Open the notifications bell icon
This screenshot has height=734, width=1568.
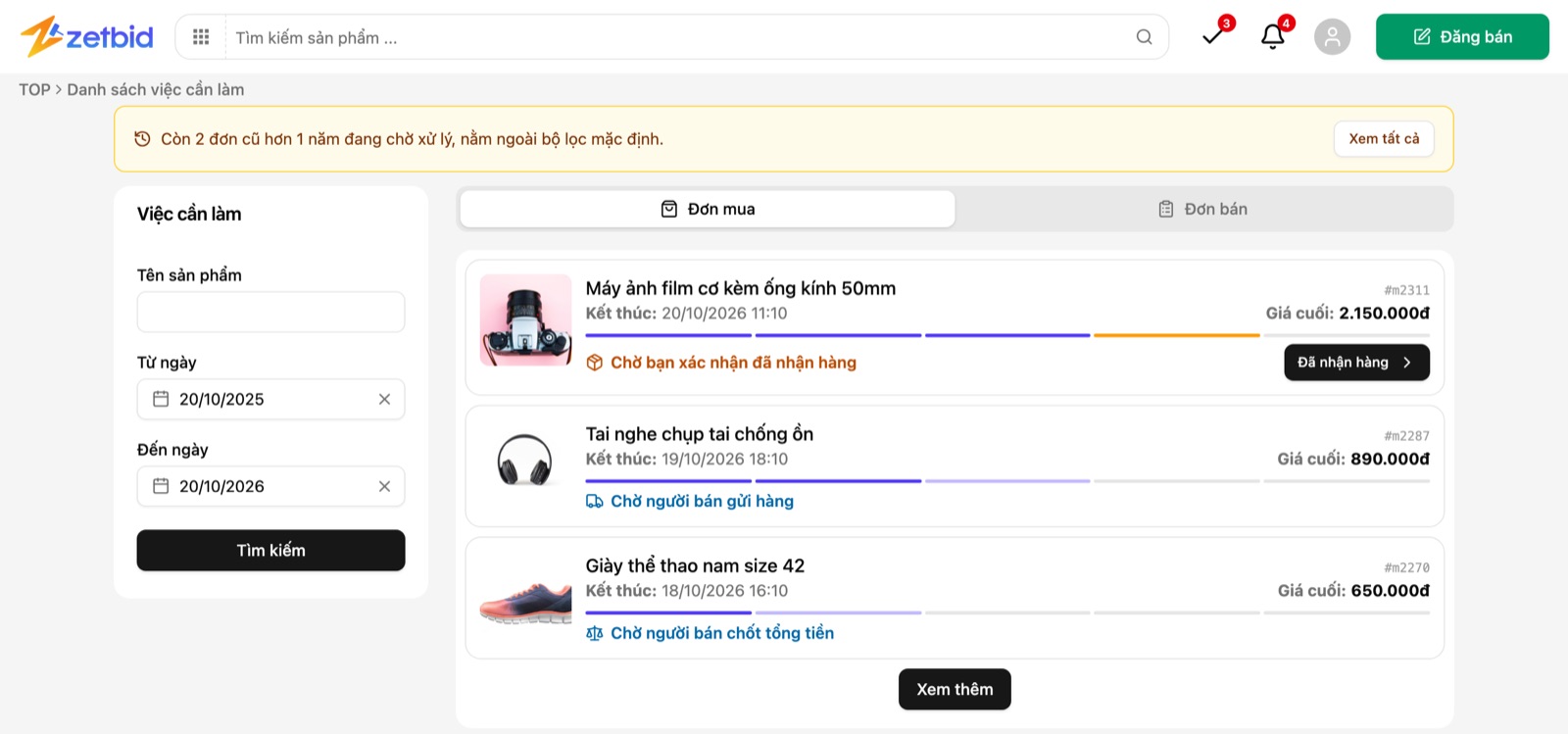[x=1273, y=36]
